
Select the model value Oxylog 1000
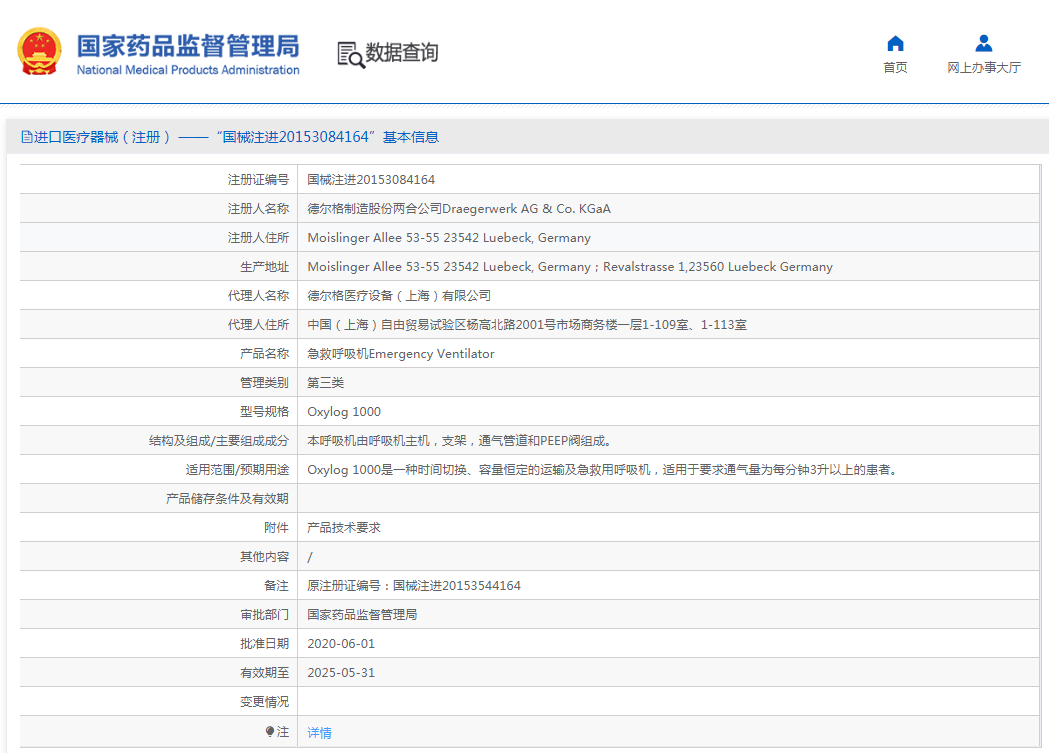(x=344, y=412)
